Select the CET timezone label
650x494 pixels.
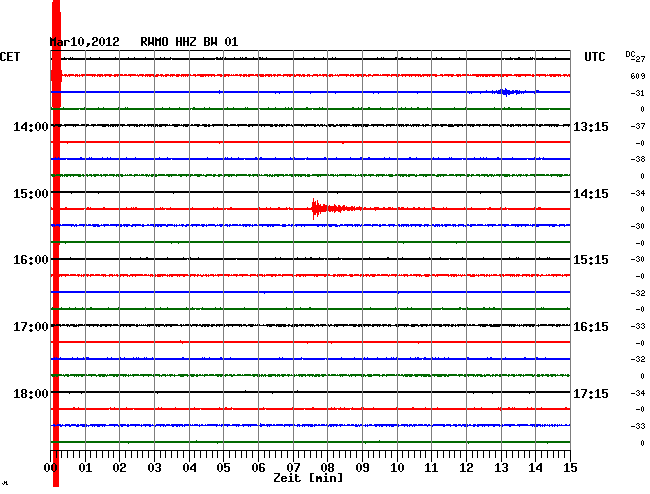point(10,57)
